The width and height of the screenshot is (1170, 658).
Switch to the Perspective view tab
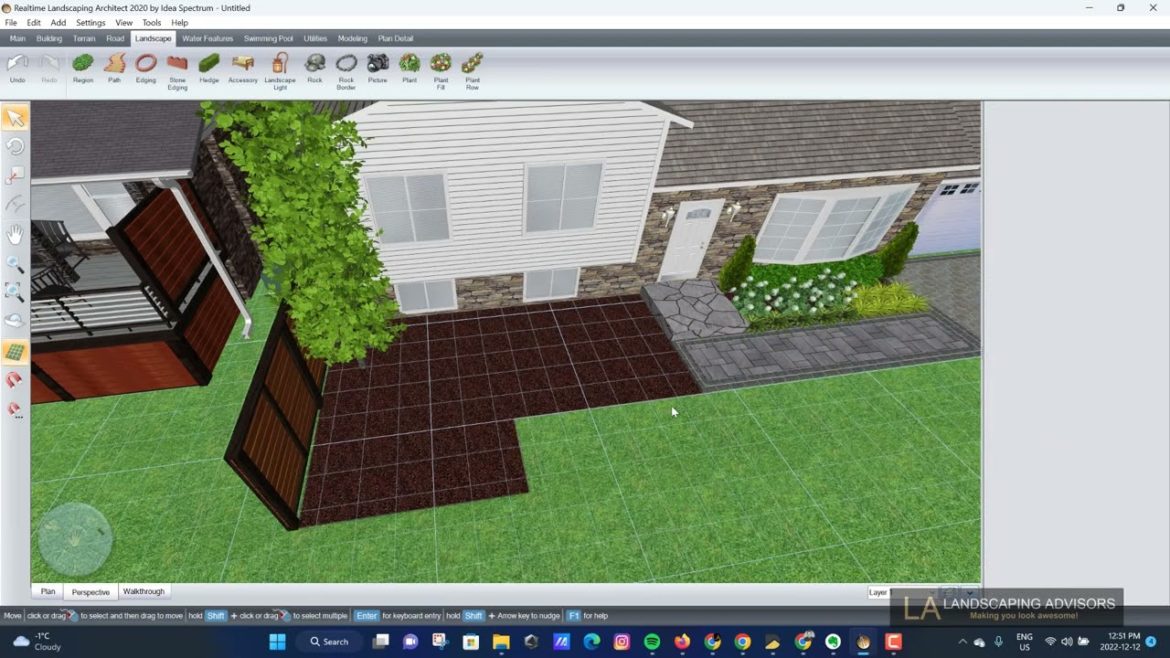[x=90, y=591]
